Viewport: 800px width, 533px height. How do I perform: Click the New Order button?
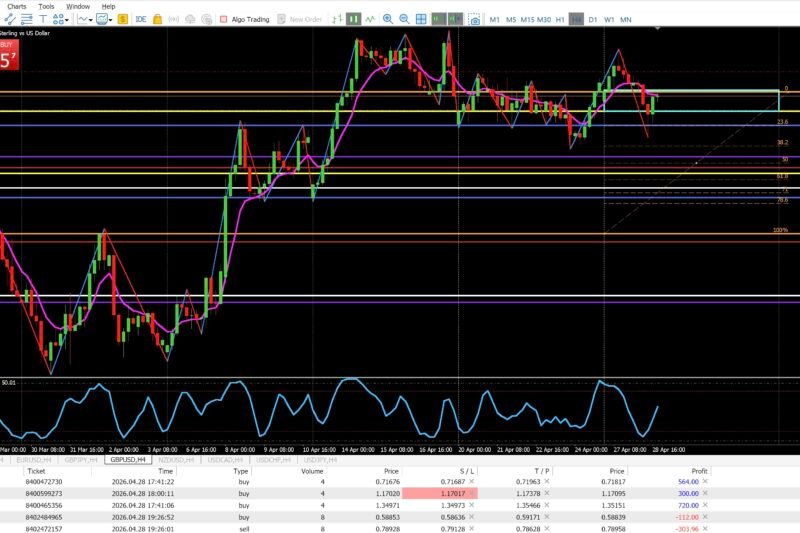pos(300,19)
